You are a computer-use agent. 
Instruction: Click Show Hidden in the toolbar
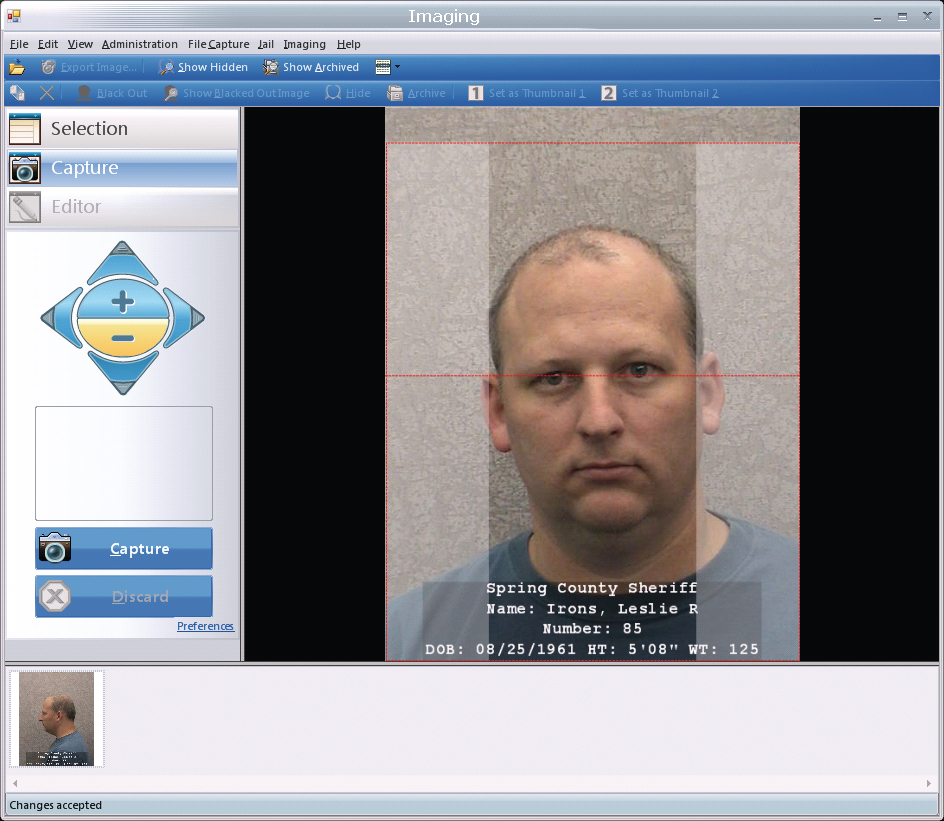(203, 67)
